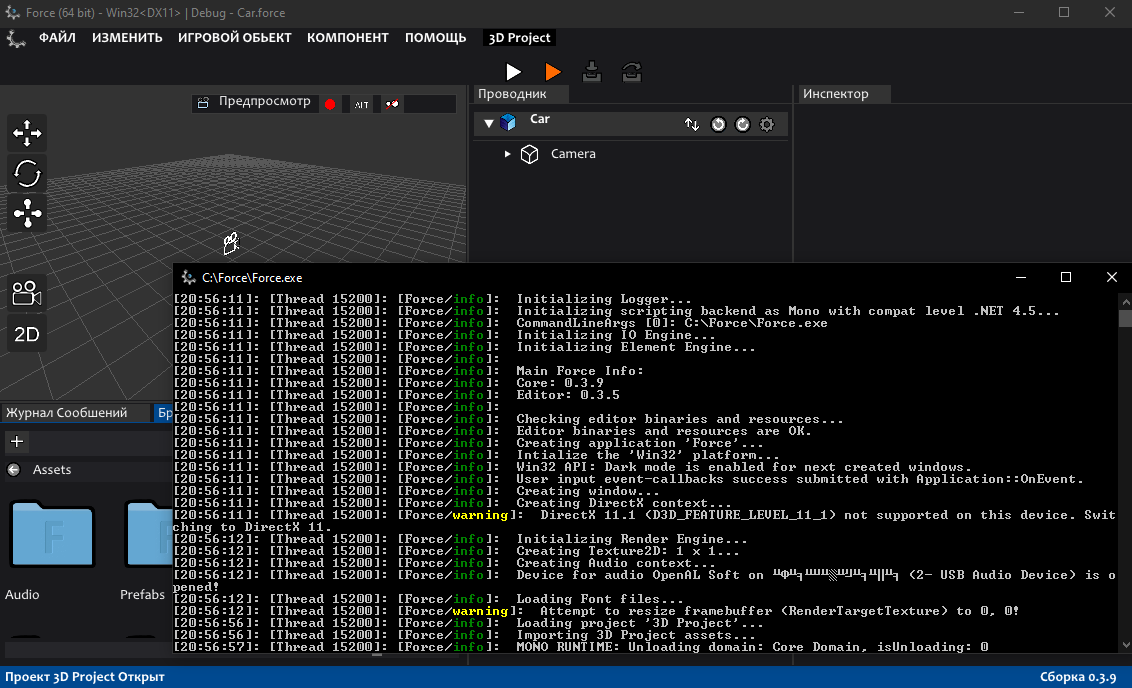Image resolution: width=1132 pixels, height=688 pixels.
Task: Toggle the ALT mode button
Action: point(359,103)
